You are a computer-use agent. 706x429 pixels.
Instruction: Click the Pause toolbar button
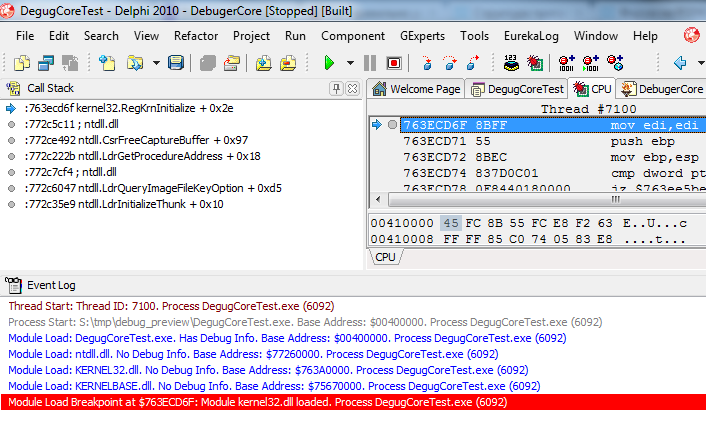click(x=370, y=63)
